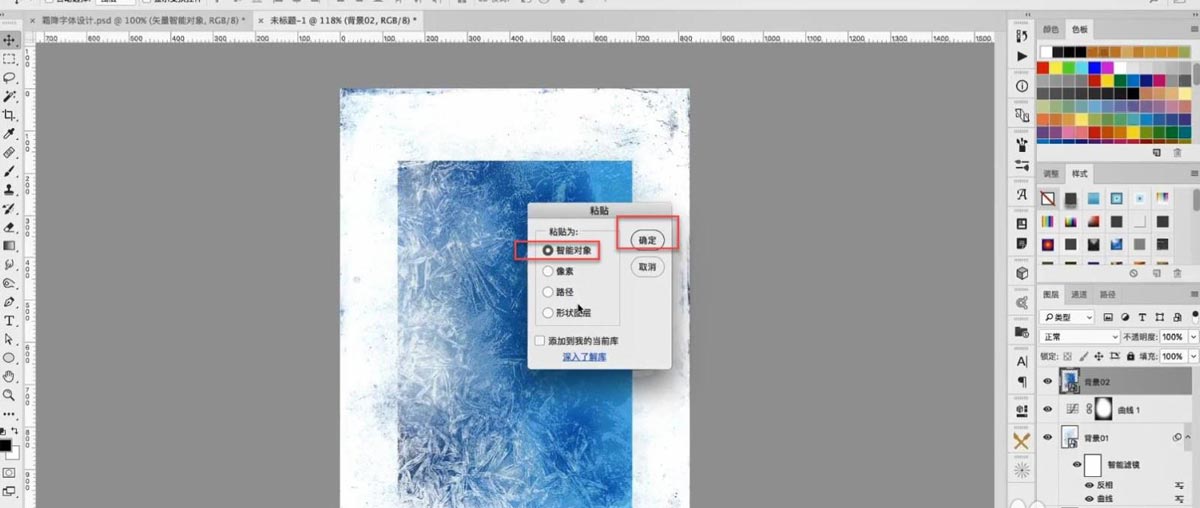Viewport: 1200px width, 508px height.
Task: Select the Brush tool
Action: (9, 171)
